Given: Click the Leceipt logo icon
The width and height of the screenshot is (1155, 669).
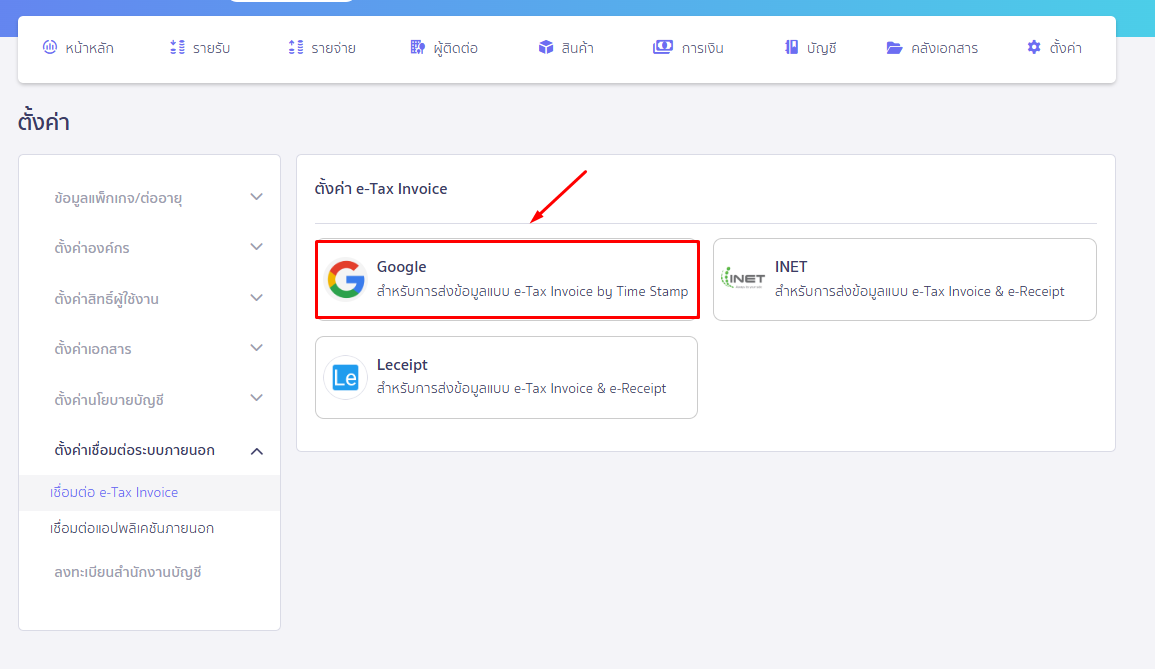Looking at the screenshot, I should 345,378.
